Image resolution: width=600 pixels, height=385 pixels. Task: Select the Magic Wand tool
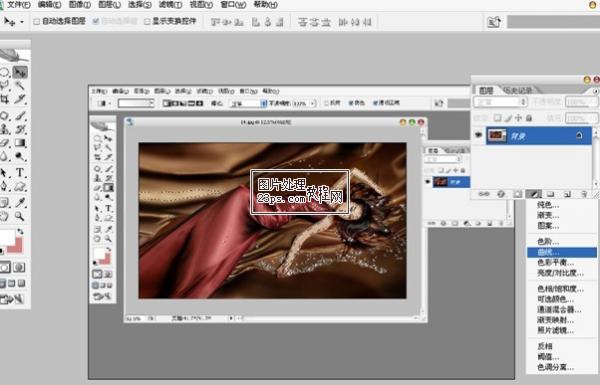click(x=20, y=85)
